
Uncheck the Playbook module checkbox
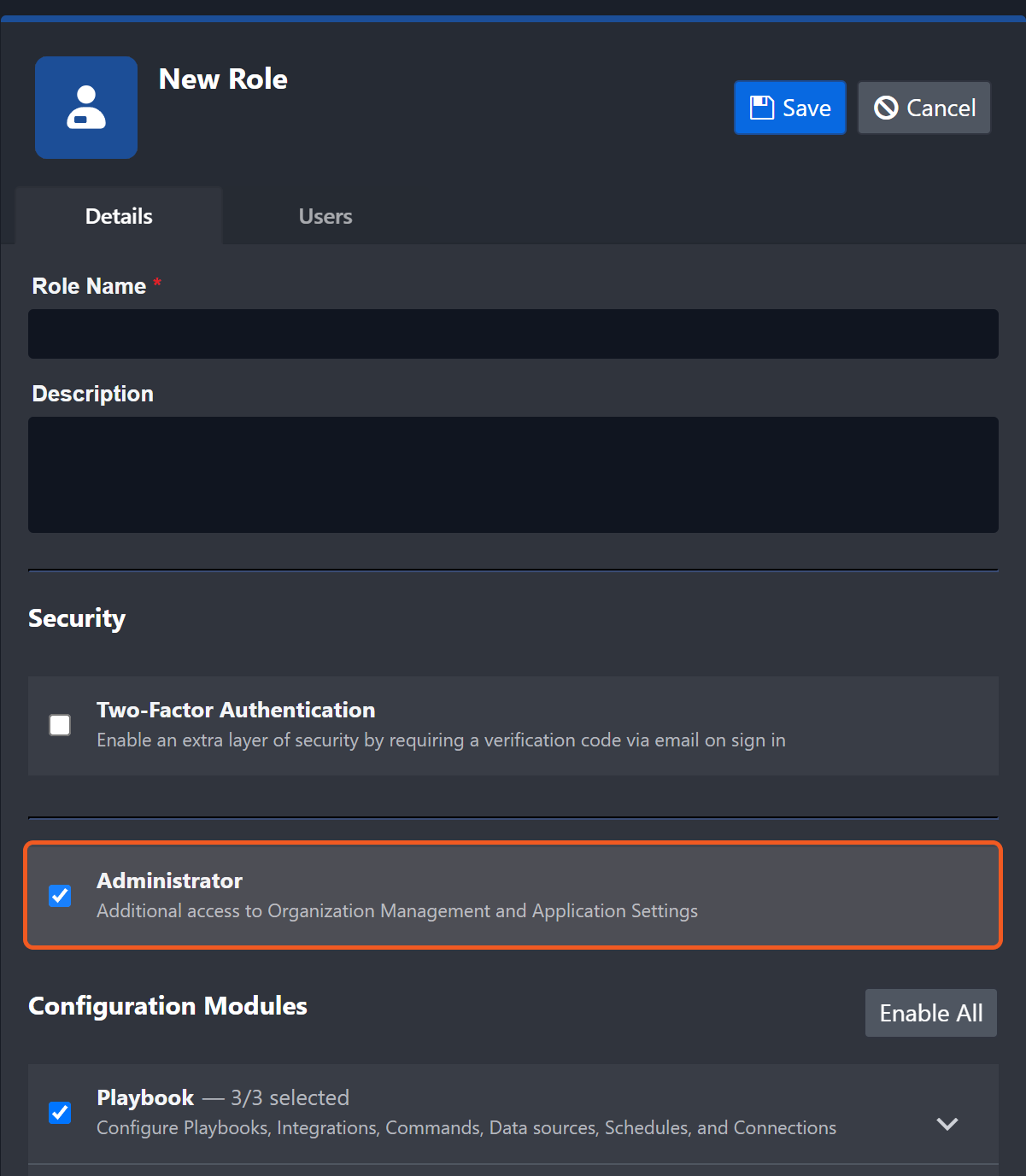coord(60,1113)
